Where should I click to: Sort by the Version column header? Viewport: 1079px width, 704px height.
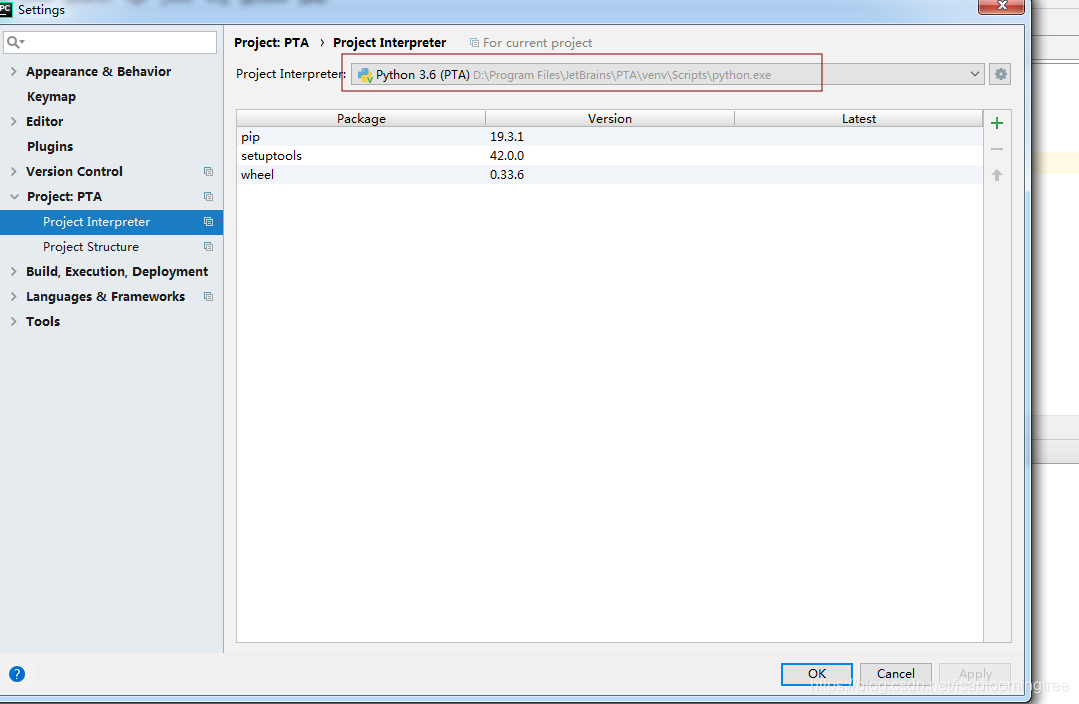[610, 118]
